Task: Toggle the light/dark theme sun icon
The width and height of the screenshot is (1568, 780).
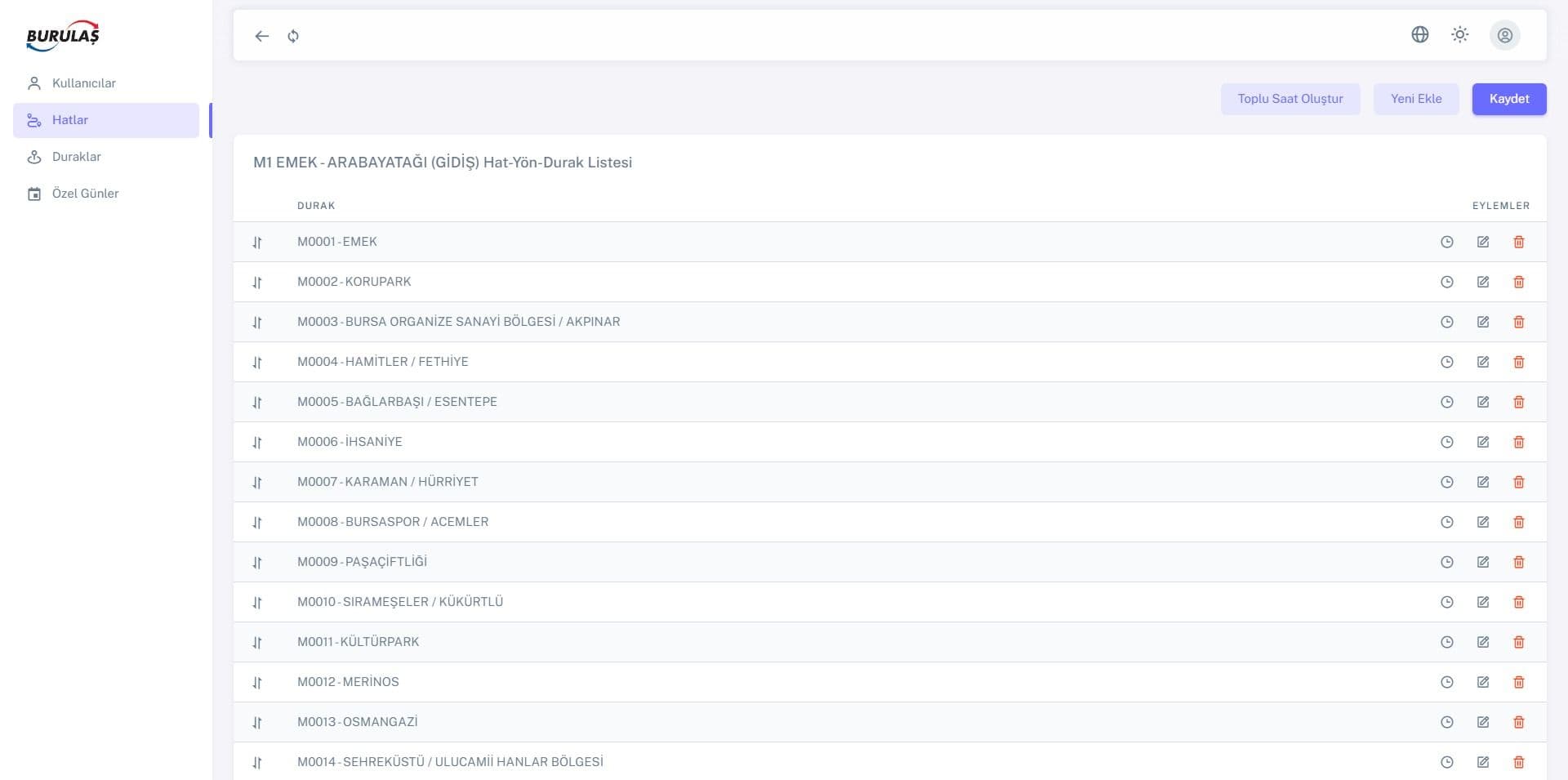Action: pyautogui.click(x=1460, y=34)
